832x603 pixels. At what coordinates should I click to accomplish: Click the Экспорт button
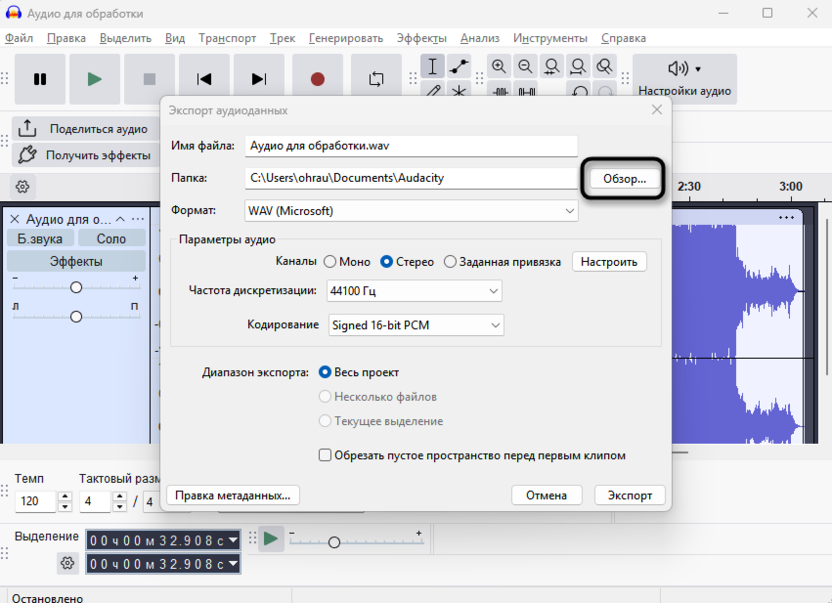click(x=630, y=495)
